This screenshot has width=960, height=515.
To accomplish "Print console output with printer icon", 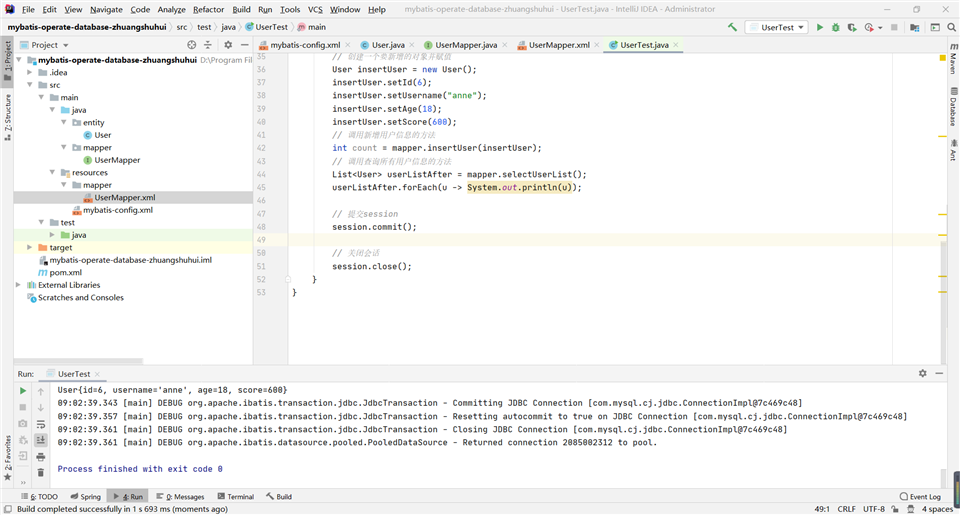I will (41, 456).
